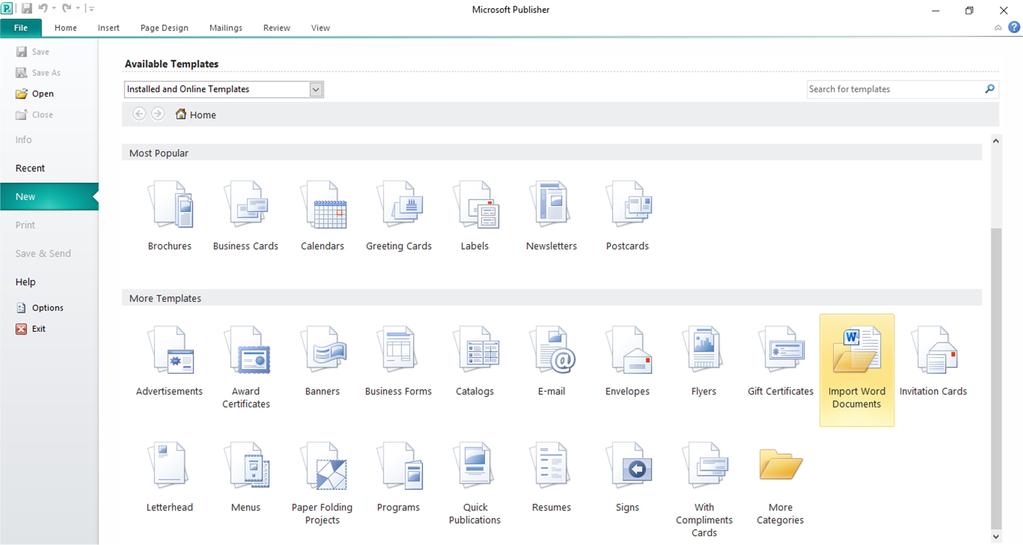The height and width of the screenshot is (545, 1023).
Task: Browse the Business Forms templates
Action: pyautogui.click(x=399, y=362)
